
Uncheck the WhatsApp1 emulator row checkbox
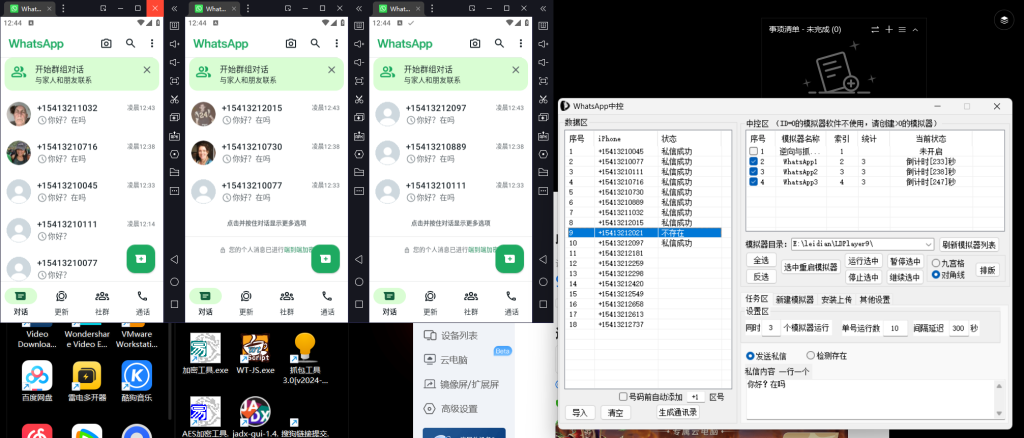[x=754, y=161]
